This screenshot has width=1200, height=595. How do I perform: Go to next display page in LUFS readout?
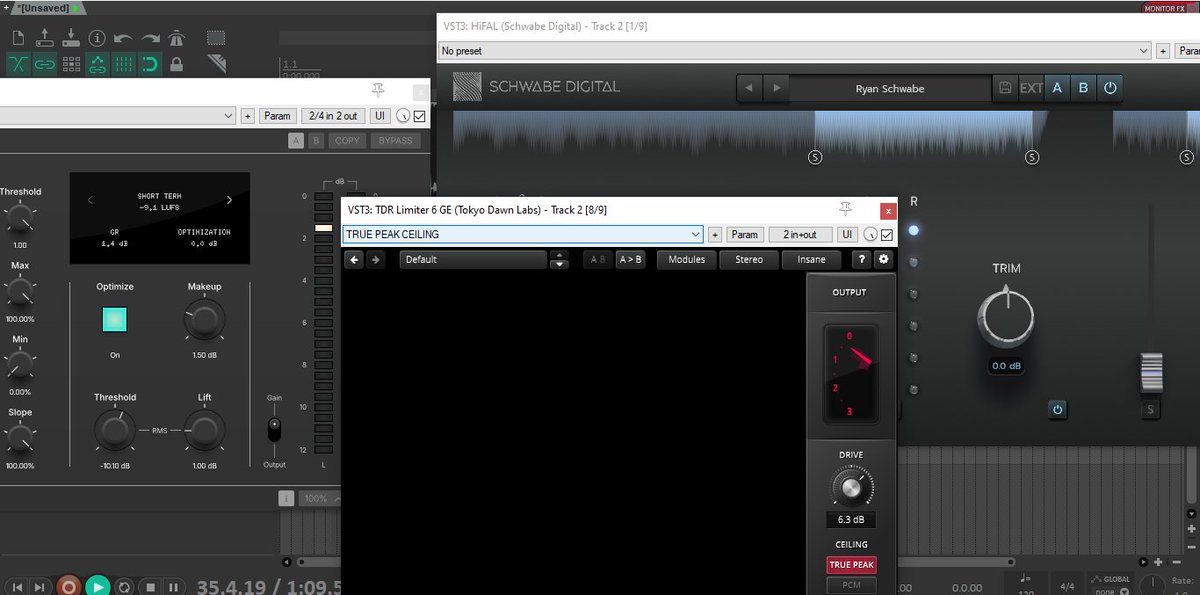[x=229, y=200]
